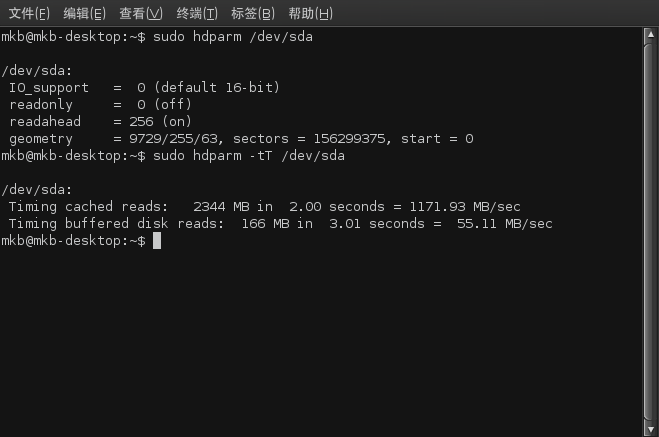
Task: Click the 'Timing buffered disk reads' line
Action: click(x=280, y=224)
